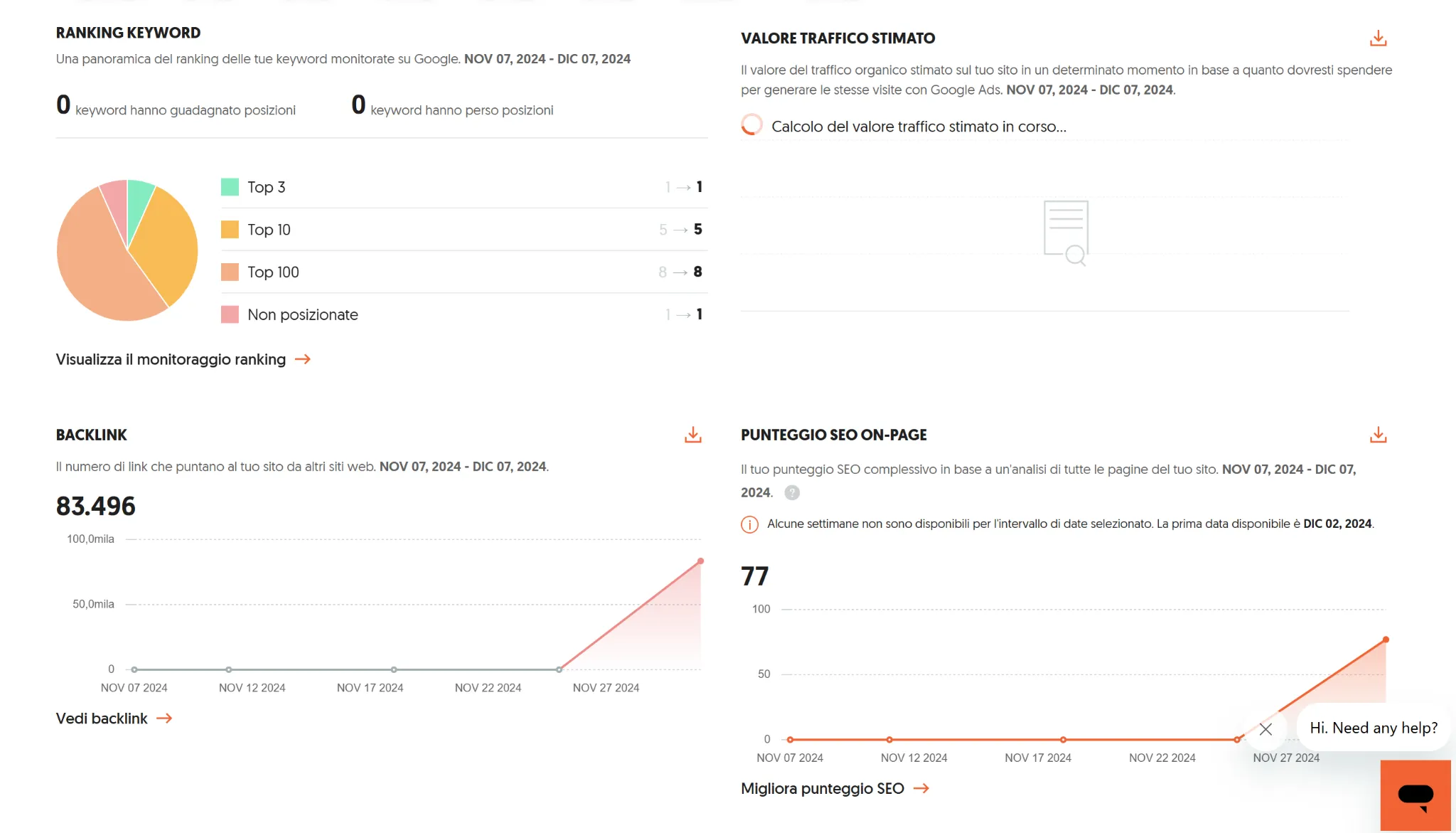The height and width of the screenshot is (833, 1456).
Task: Click 'Migliora punteggio SEO'
Action: [x=823, y=788]
